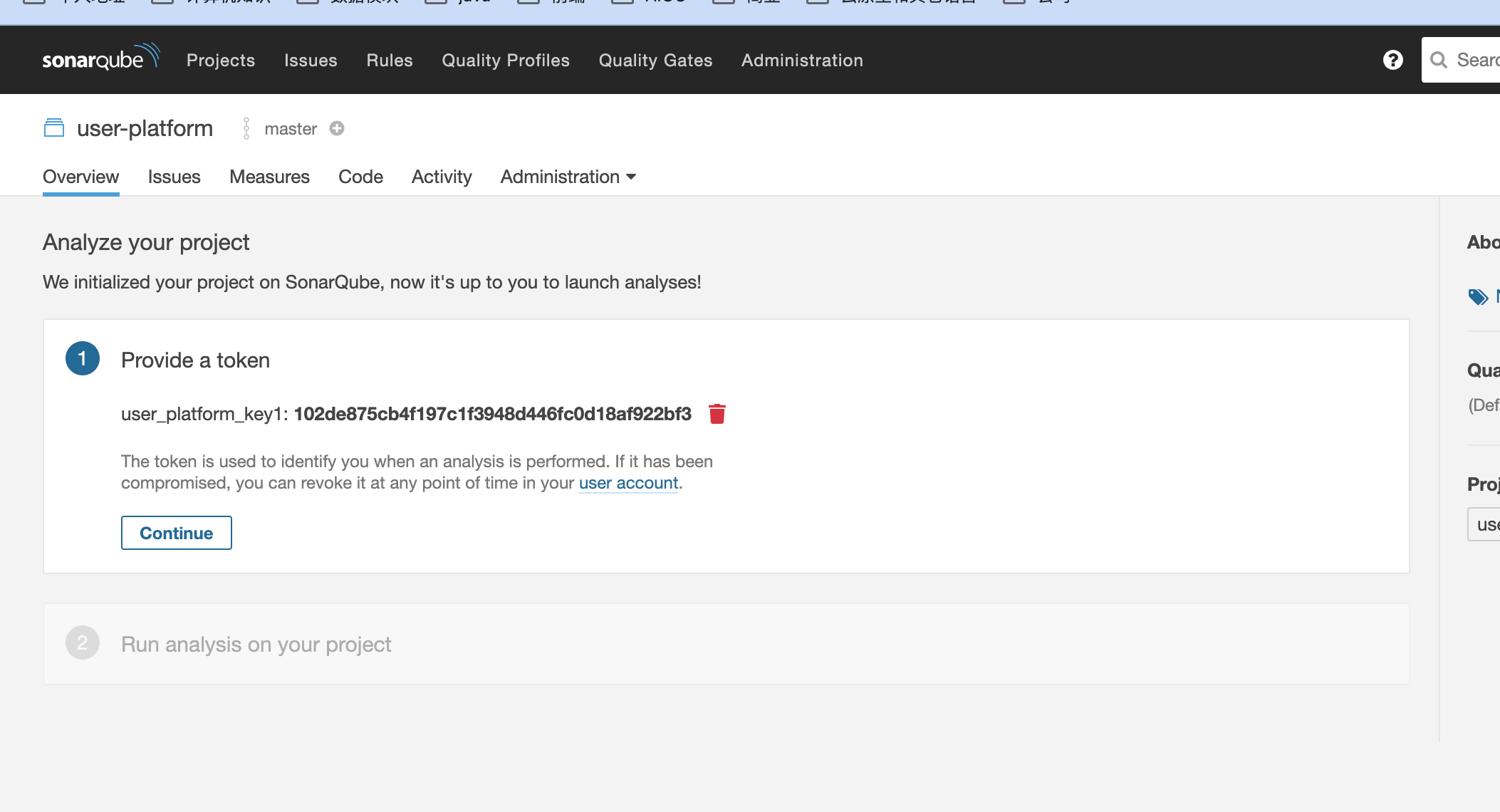The width and height of the screenshot is (1500, 812).
Task: Open the help question mark icon
Action: [1393, 60]
